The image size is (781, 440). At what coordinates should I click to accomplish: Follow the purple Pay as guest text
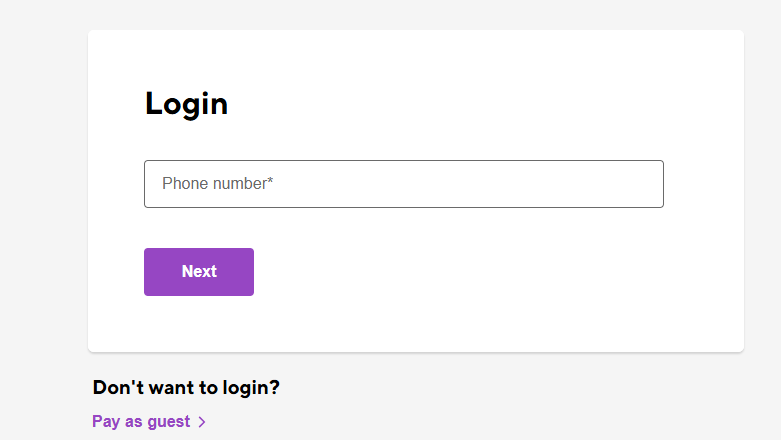tap(141, 422)
